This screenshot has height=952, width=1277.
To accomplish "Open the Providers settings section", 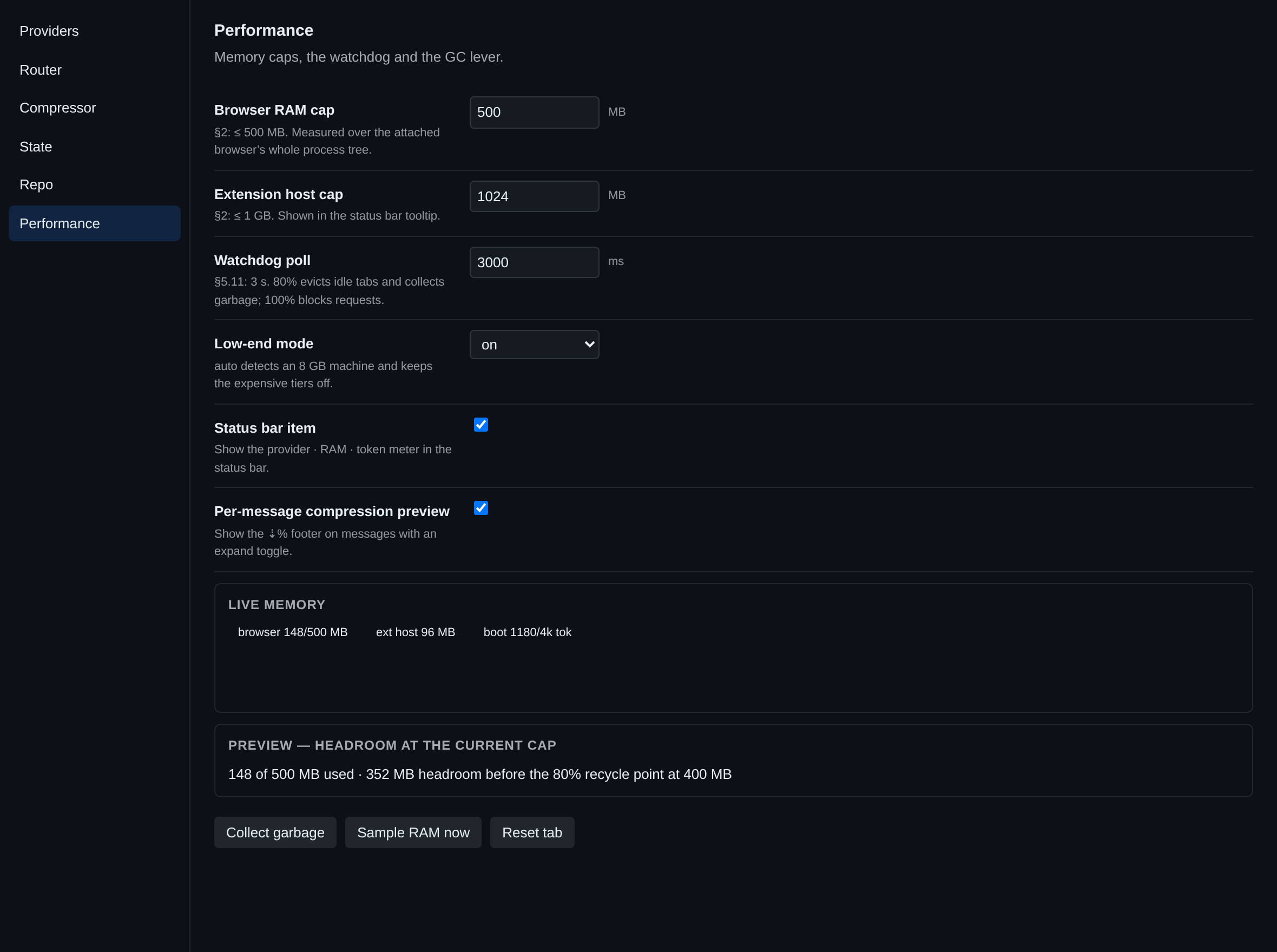I will pos(95,31).
